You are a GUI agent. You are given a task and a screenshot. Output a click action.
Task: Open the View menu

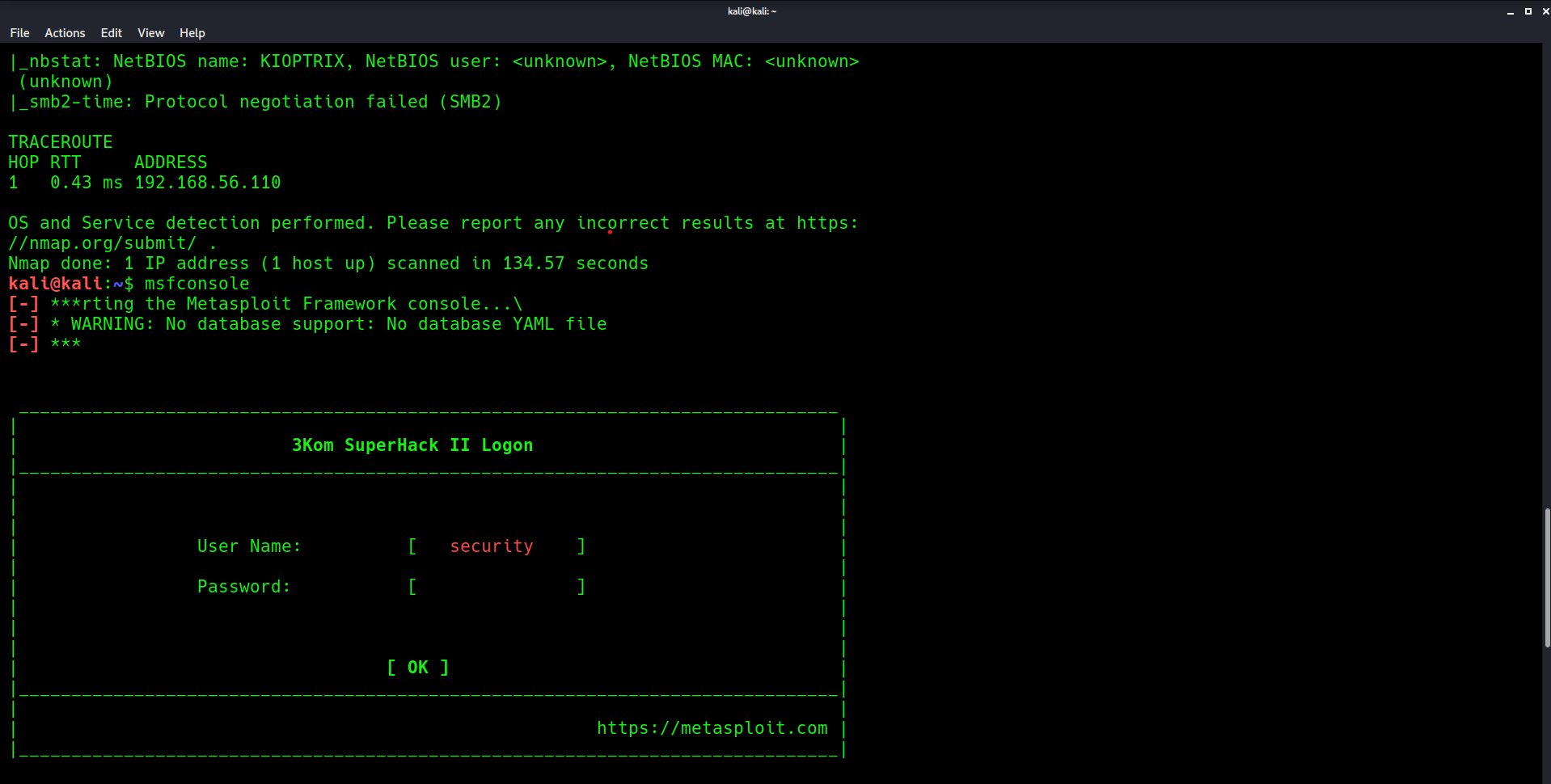pyautogui.click(x=150, y=33)
